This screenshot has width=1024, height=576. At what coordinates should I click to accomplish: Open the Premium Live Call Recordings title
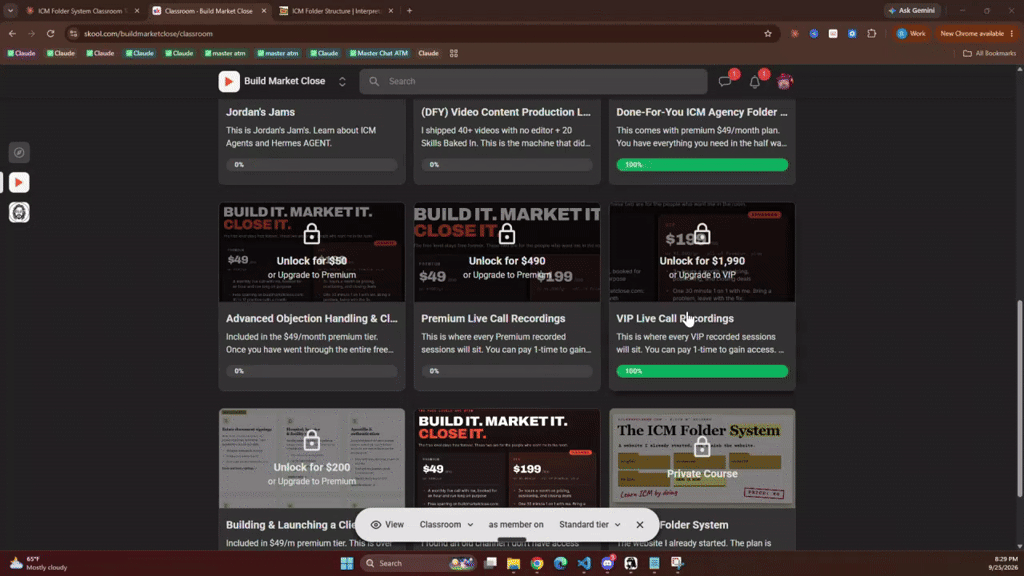click(493, 319)
